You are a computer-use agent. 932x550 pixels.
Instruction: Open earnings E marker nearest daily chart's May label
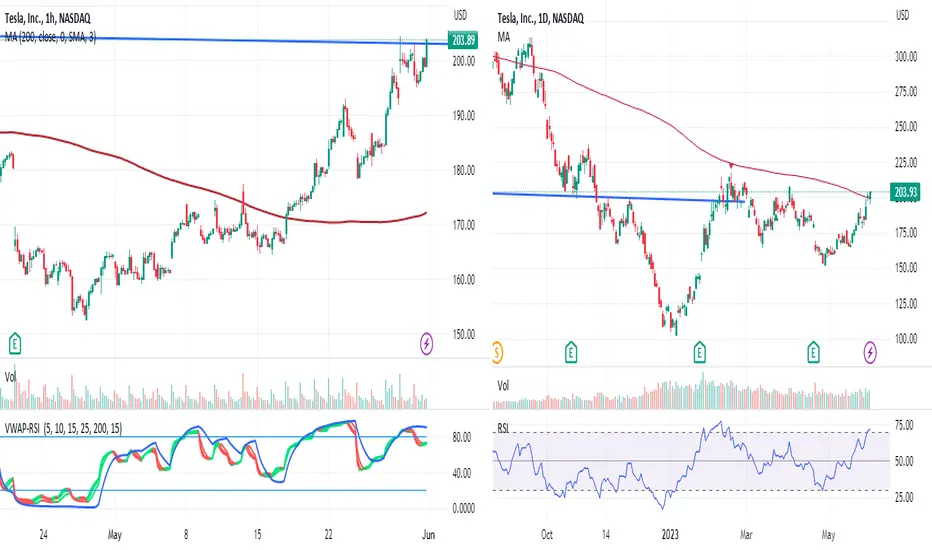pyautogui.click(x=813, y=353)
